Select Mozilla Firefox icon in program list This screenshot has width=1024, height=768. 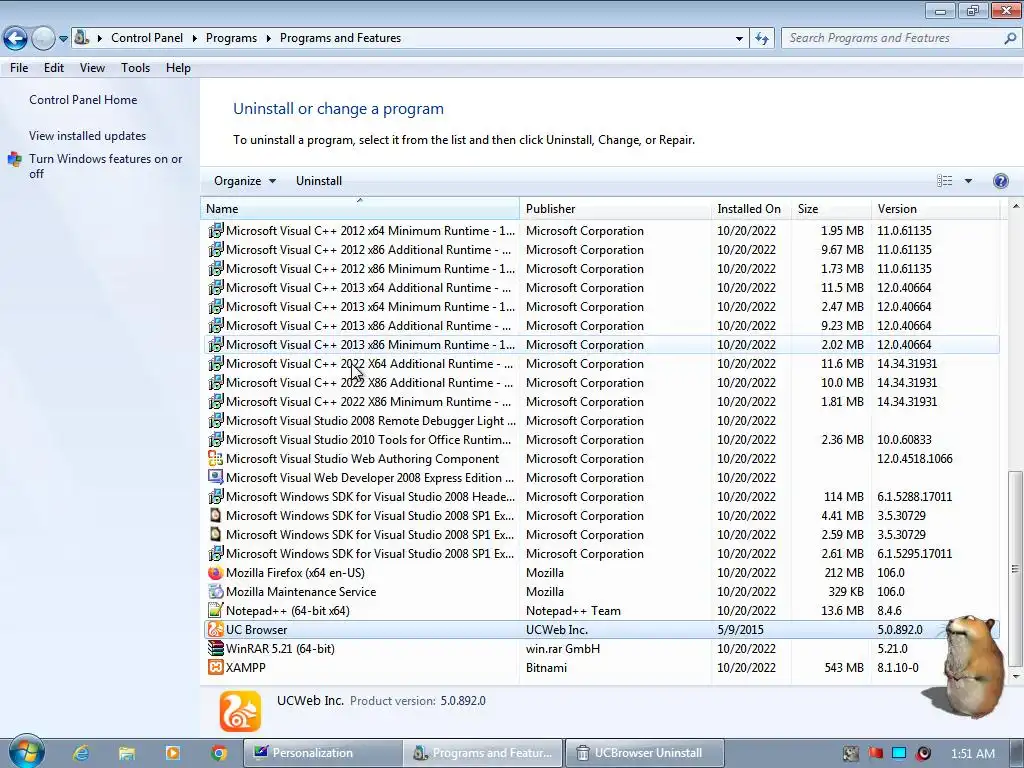tap(215, 573)
